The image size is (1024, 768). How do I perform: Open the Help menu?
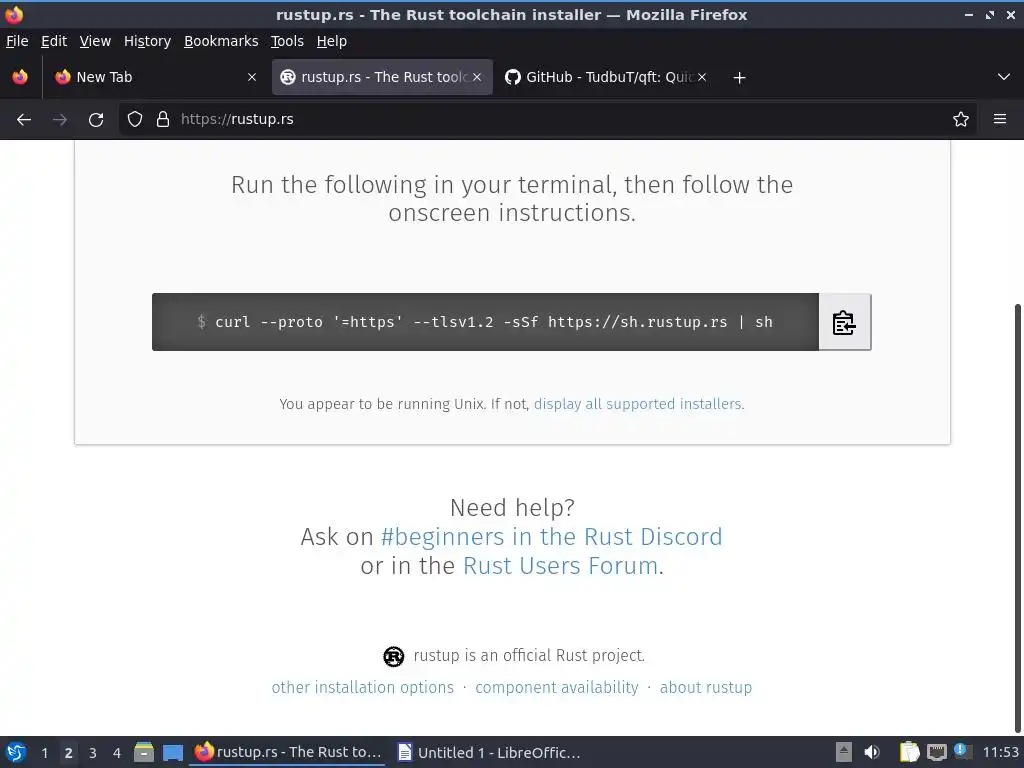(332, 41)
